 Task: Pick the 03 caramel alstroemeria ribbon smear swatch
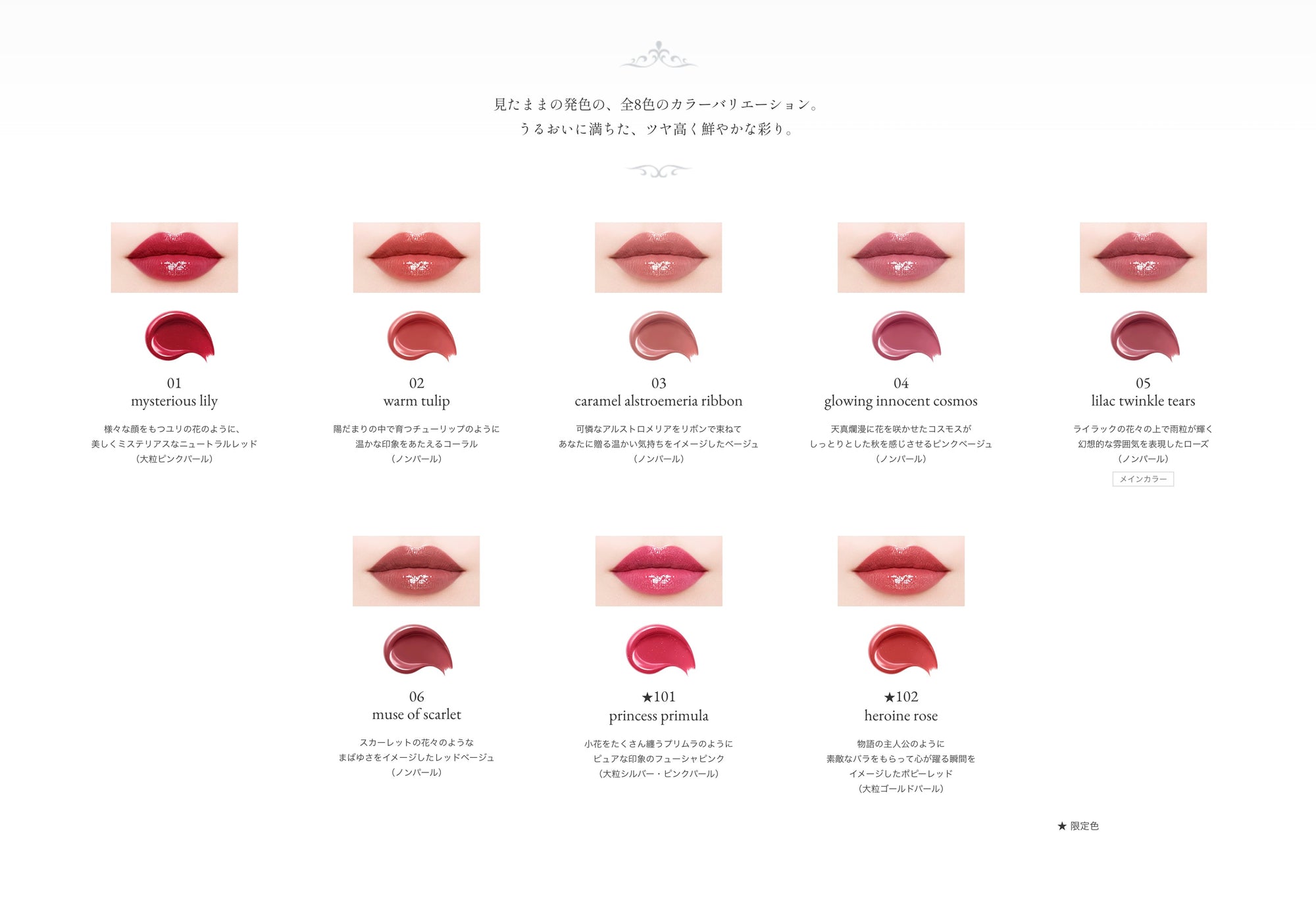[x=664, y=336]
